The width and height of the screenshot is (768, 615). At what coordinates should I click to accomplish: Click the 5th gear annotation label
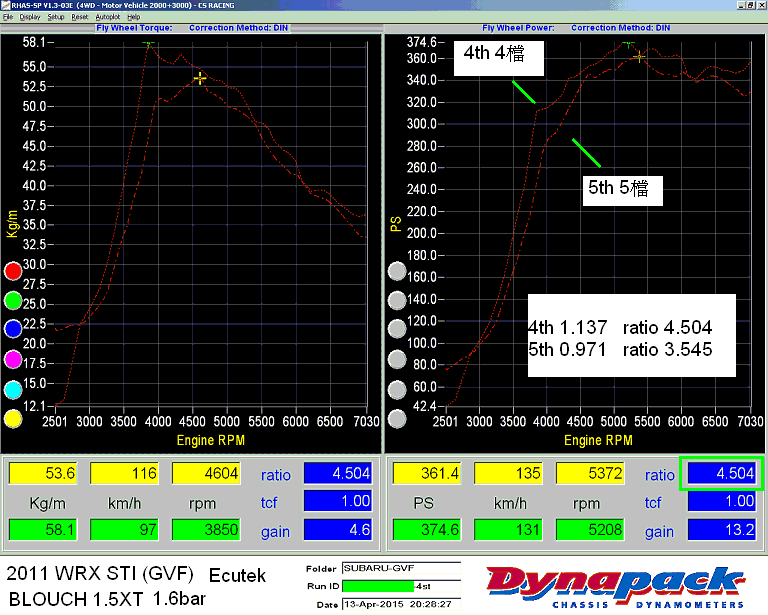click(623, 191)
